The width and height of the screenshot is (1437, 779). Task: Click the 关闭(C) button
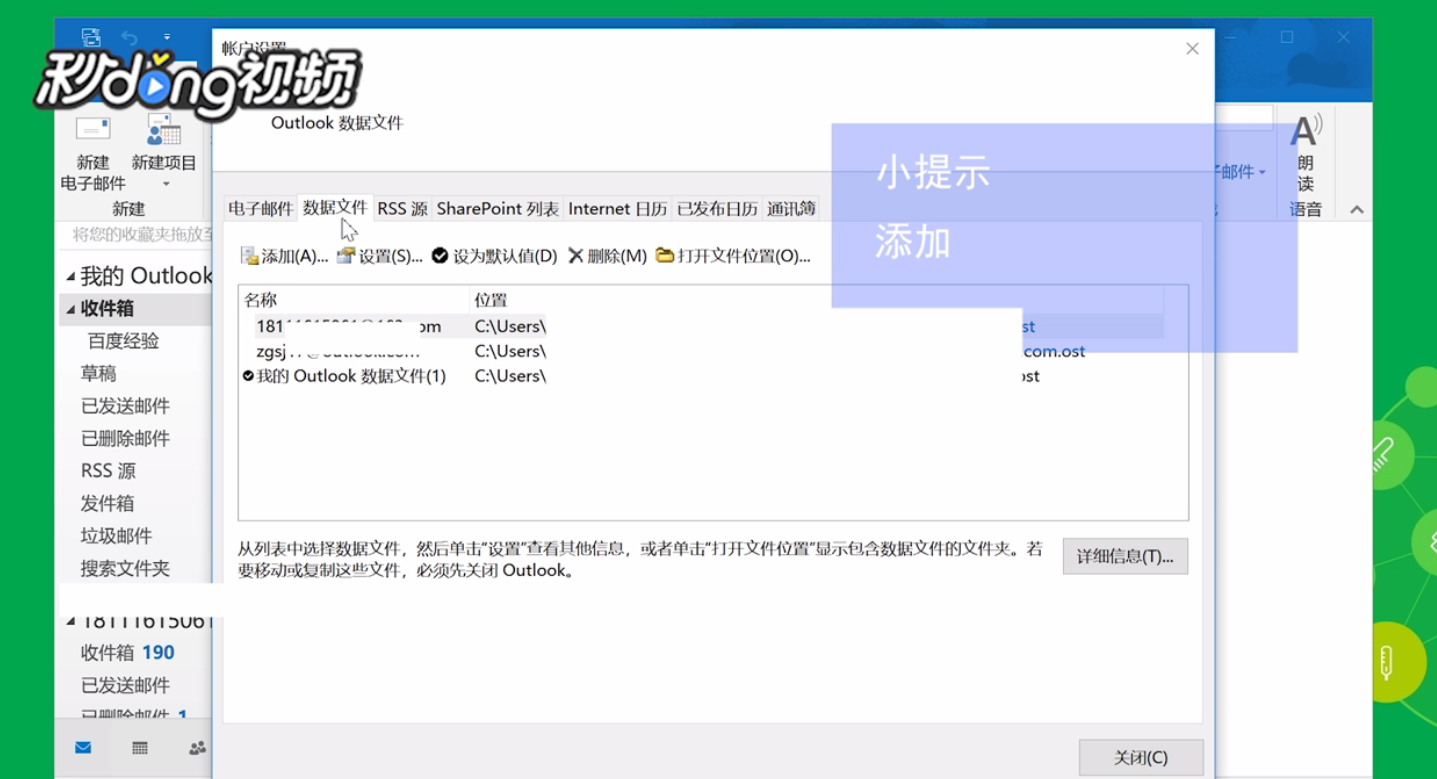pyautogui.click(x=1141, y=757)
